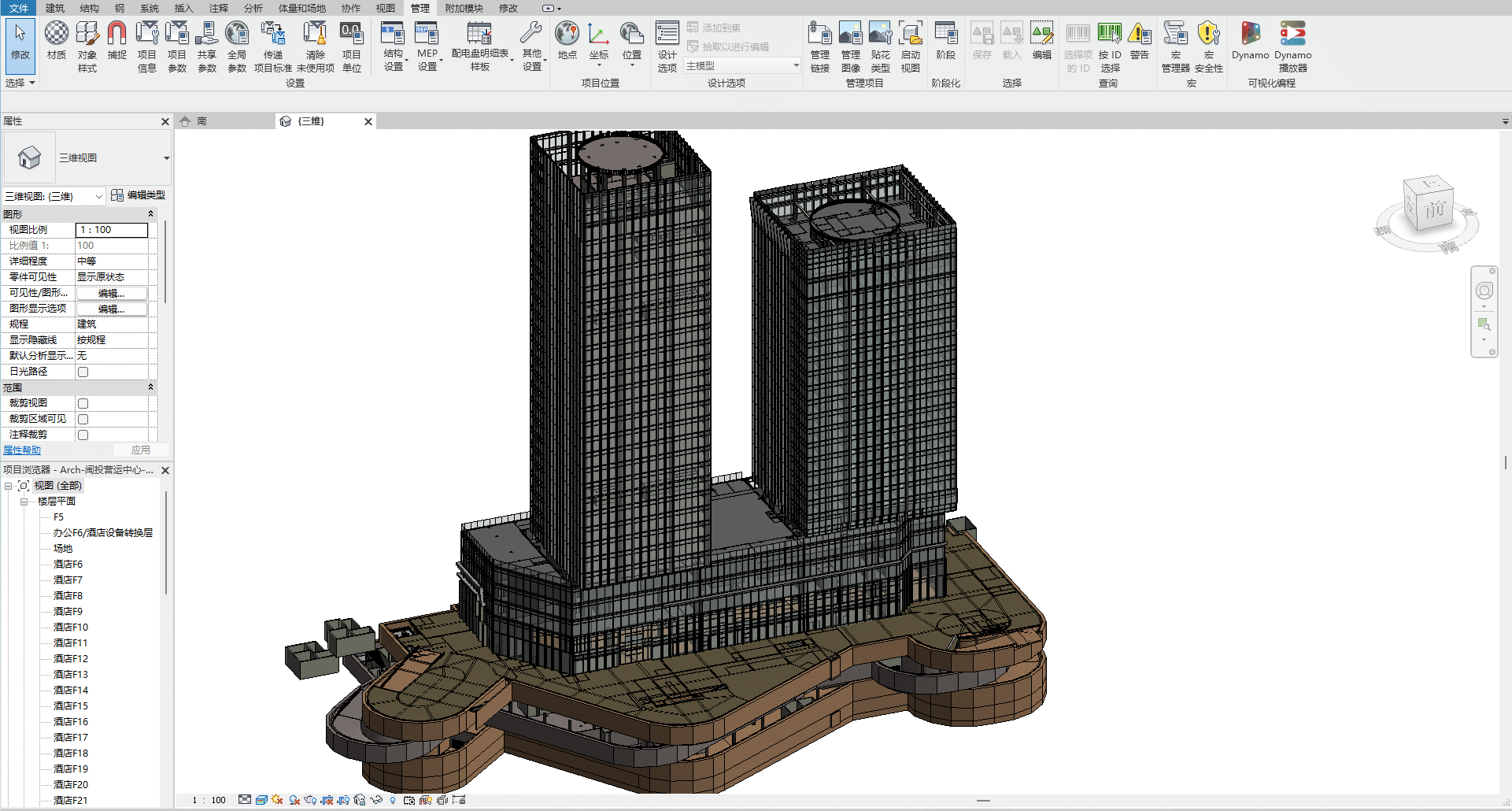This screenshot has height=811, width=1512.
Task: Click the 编辑类型 edit type button
Action: coord(139,195)
